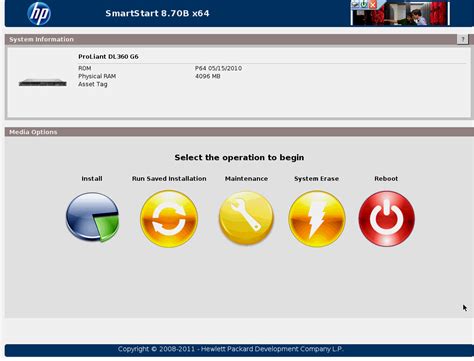This screenshot has height=361, width=474.
Task: Select the 'ProLiant DL360 G6' model title
Action: [108, 57]
